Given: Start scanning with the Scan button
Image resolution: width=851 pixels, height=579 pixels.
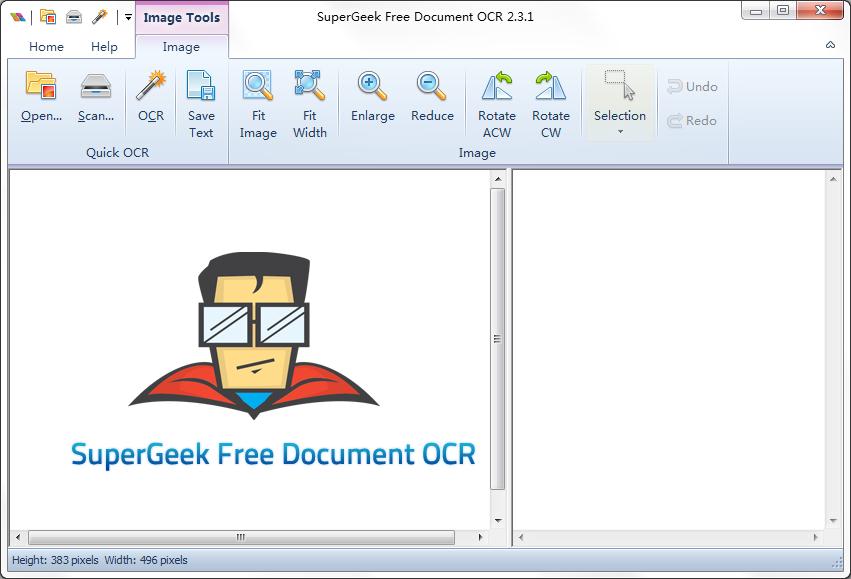Looking at the screenshot, I should coord(96,98).
